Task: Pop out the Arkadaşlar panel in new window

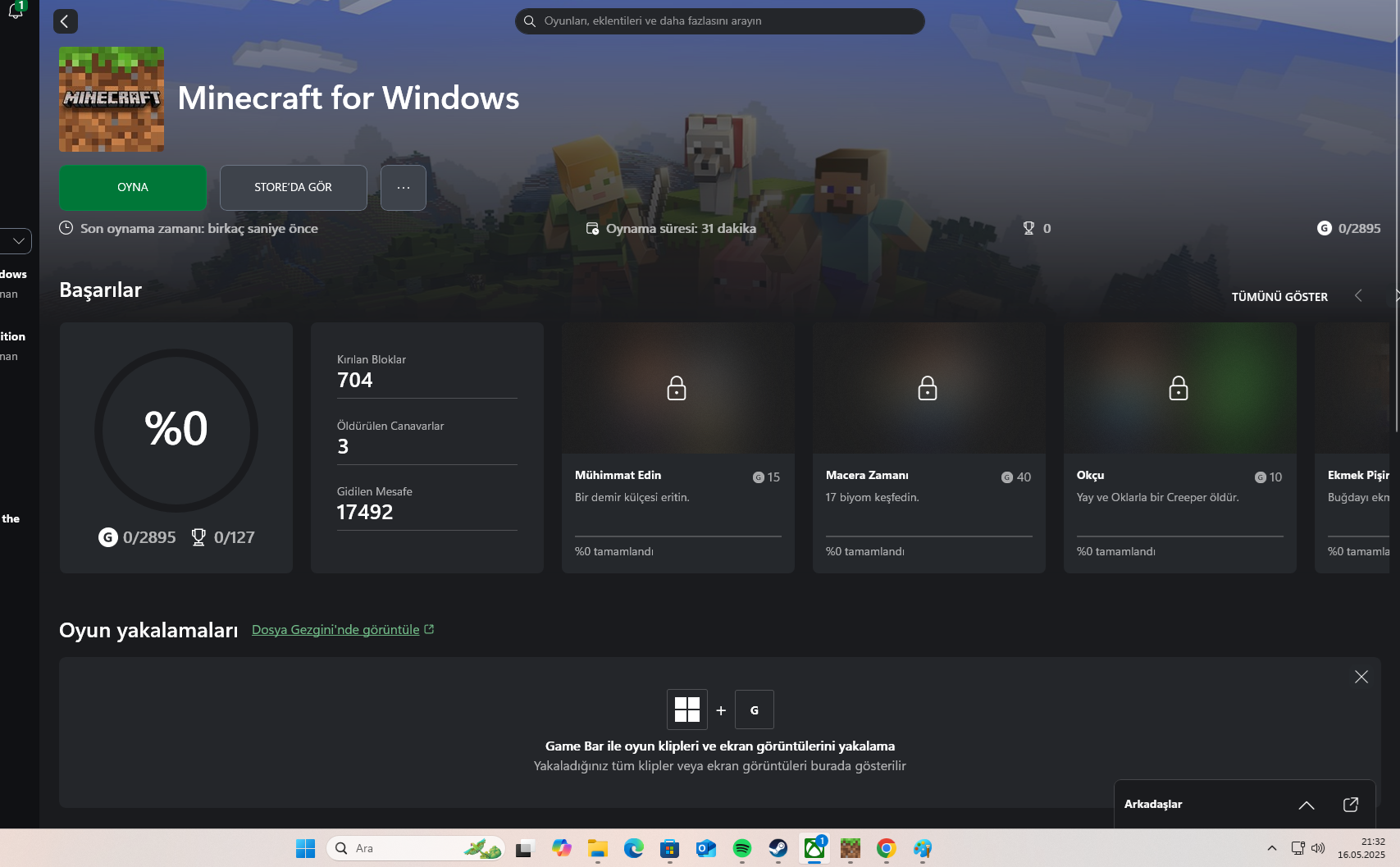Action: click(1351, 805)
